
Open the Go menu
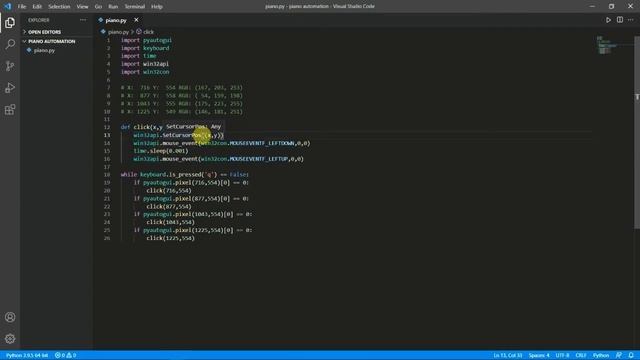[98, 7]
